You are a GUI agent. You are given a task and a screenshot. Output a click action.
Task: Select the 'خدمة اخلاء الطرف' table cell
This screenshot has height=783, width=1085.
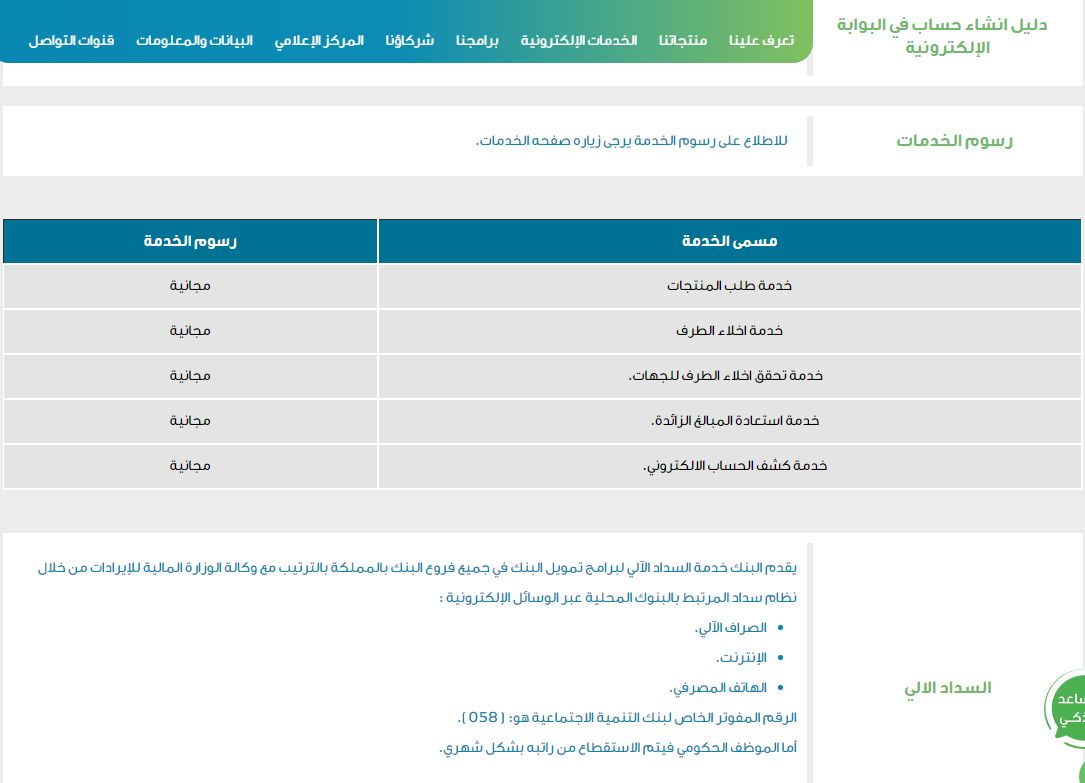[x=729, y=331]
